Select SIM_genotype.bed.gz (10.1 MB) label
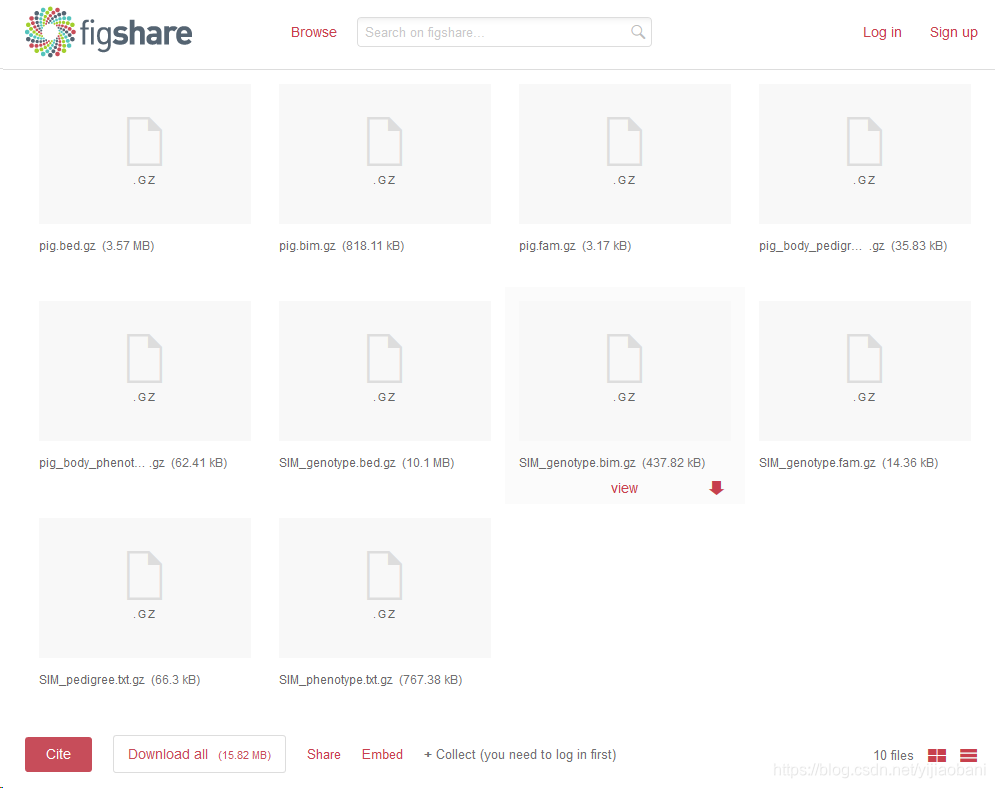Screen dimensions: 995x788 coord(367,463)
